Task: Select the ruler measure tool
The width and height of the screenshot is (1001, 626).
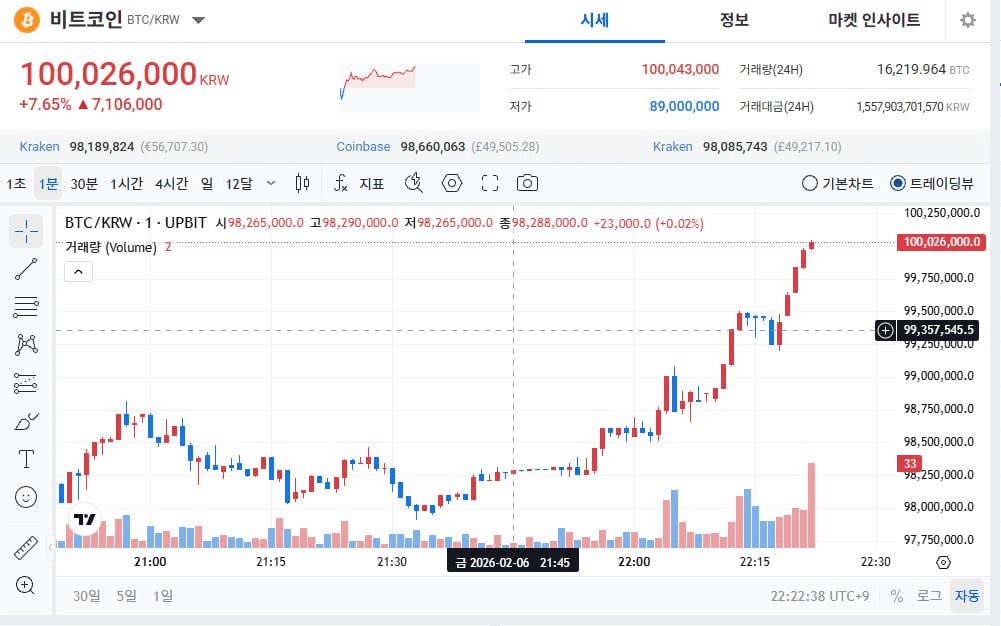Action: tap(26, 548)
